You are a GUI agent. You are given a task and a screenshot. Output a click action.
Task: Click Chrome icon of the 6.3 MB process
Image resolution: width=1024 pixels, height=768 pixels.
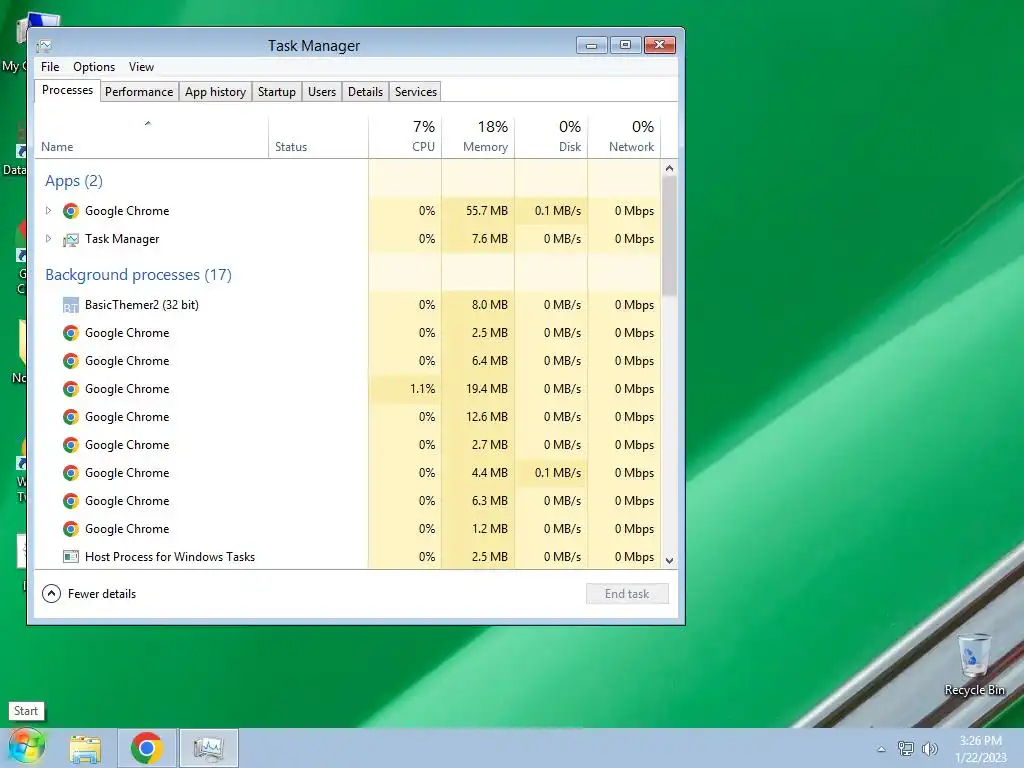71,501
